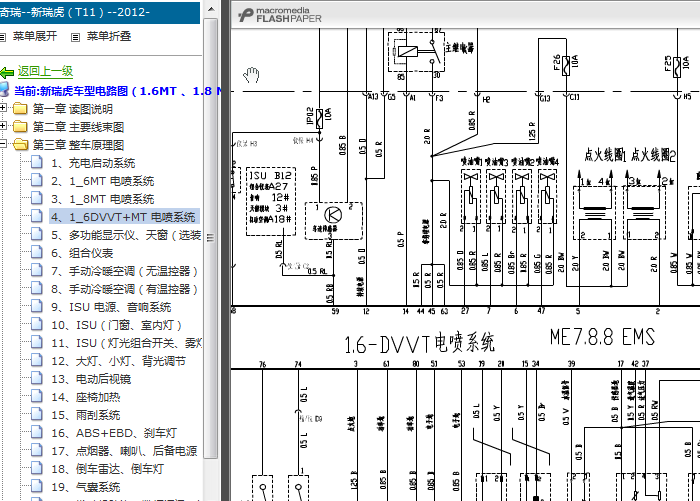
Task: Click document icon for 3、1_8MT 电喷系统
Action: click(37, 198)
